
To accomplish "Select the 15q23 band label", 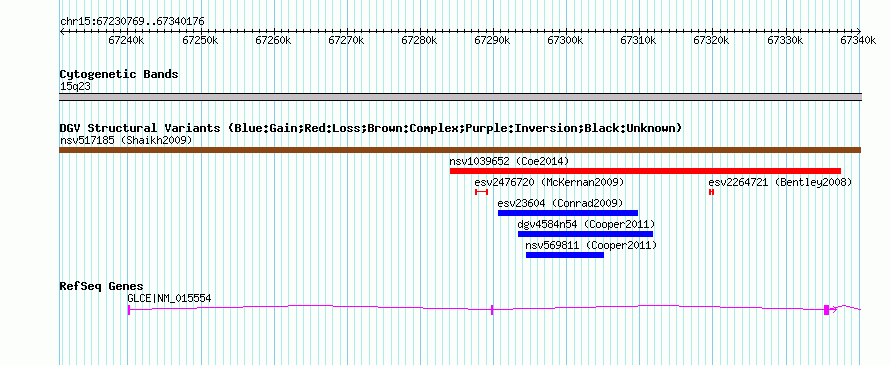I will 75,87.
